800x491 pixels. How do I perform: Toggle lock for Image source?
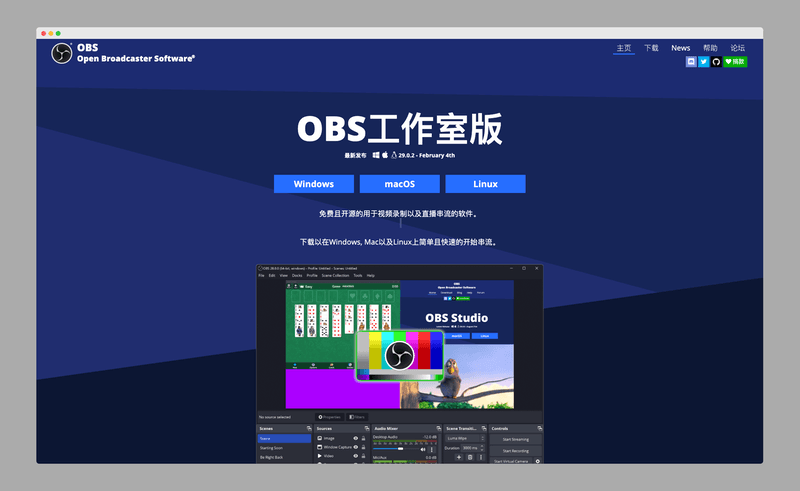click(x=363, y=438)
